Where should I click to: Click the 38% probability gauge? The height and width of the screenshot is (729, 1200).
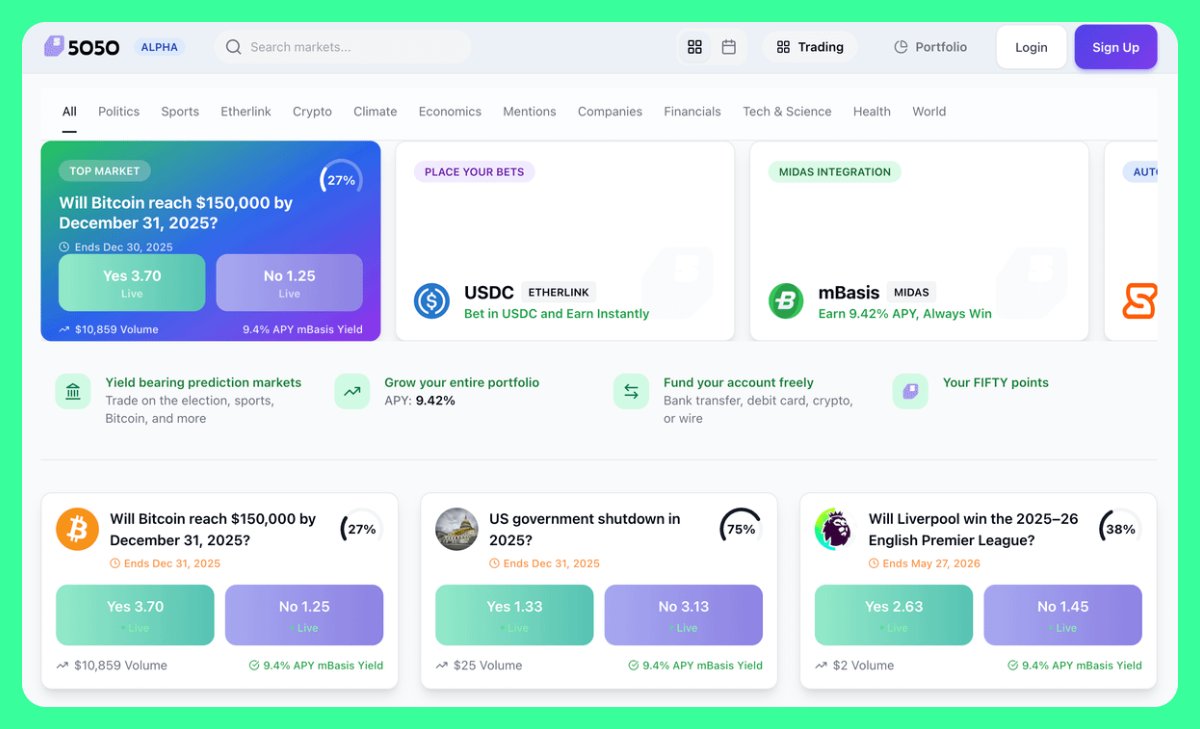(1120, 529)
